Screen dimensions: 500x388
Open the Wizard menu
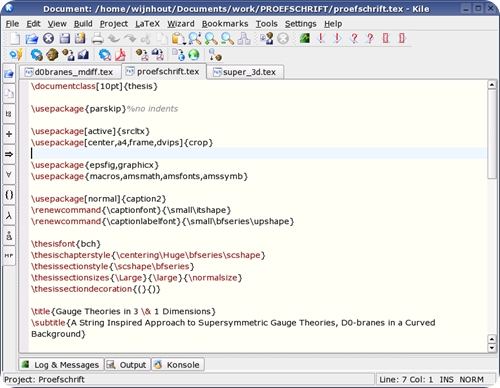pos(181,24)
